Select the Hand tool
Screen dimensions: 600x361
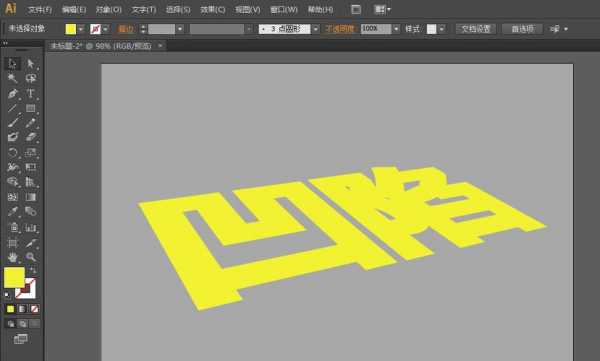13,257
